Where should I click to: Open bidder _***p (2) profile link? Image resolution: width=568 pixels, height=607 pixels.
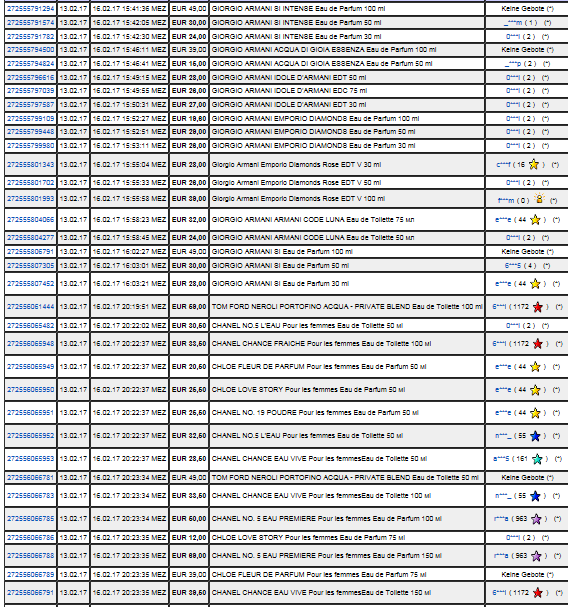pyautogui.click(x=512, y=63)
